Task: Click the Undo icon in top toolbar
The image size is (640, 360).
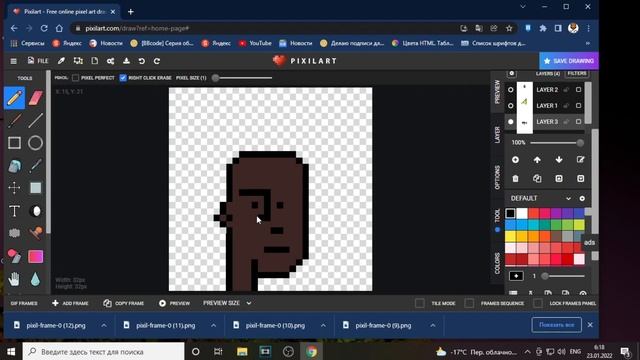Action: [142, 61]
